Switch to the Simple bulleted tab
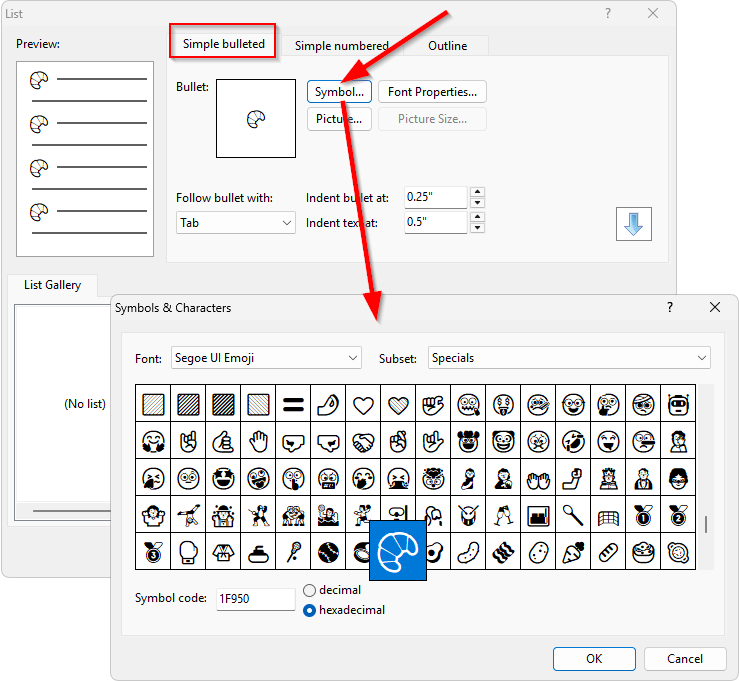 [223, 44]
